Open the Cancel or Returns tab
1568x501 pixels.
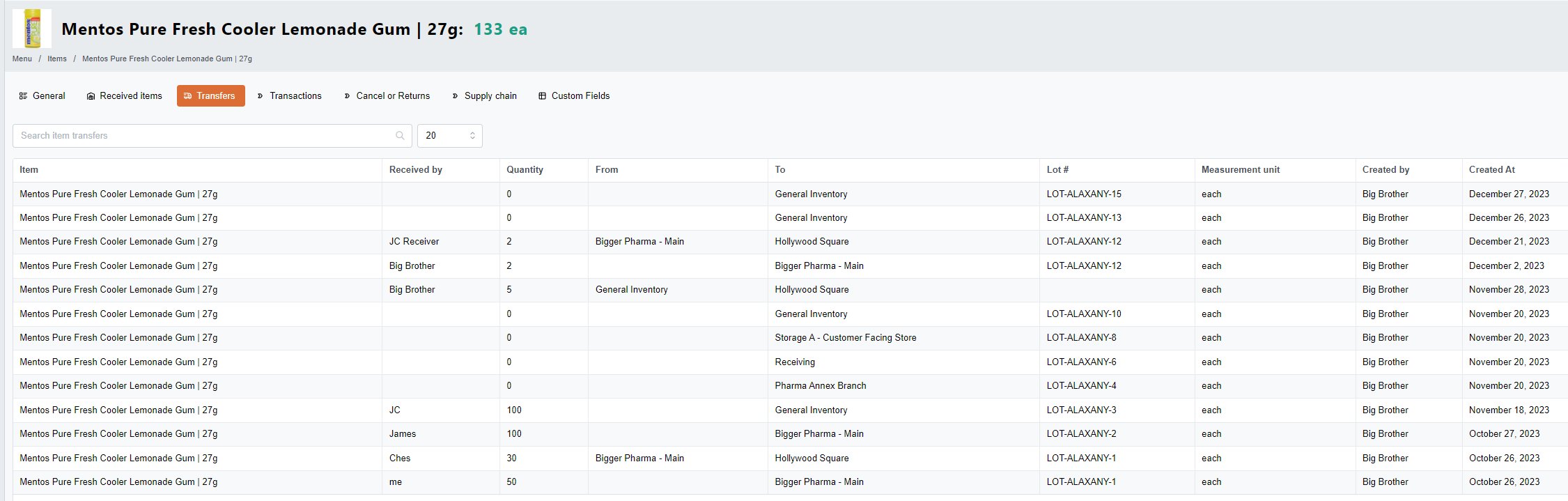[387, 95]
